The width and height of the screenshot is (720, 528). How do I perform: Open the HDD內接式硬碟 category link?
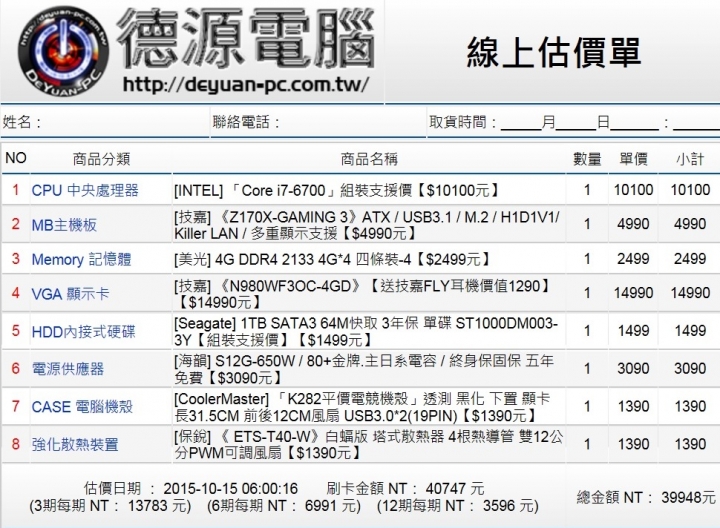click(x=84, y=331)
